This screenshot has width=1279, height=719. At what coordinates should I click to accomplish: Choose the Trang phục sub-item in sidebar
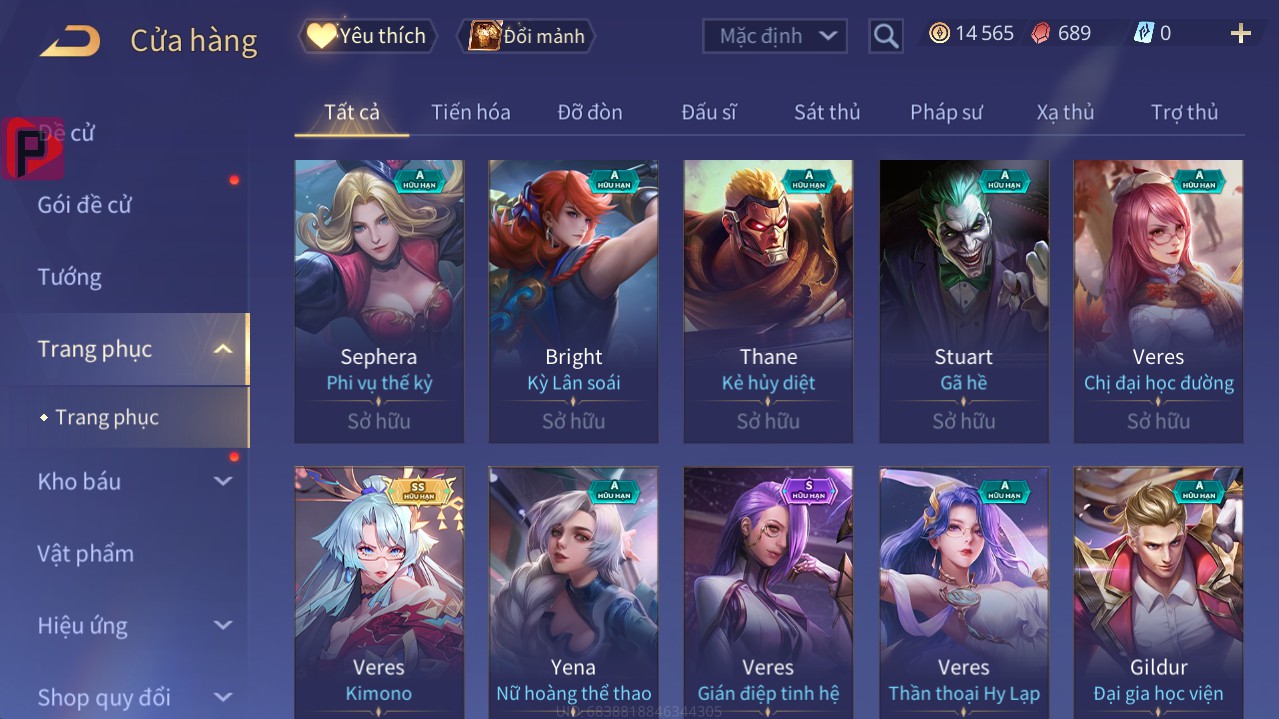coord(107,417)
